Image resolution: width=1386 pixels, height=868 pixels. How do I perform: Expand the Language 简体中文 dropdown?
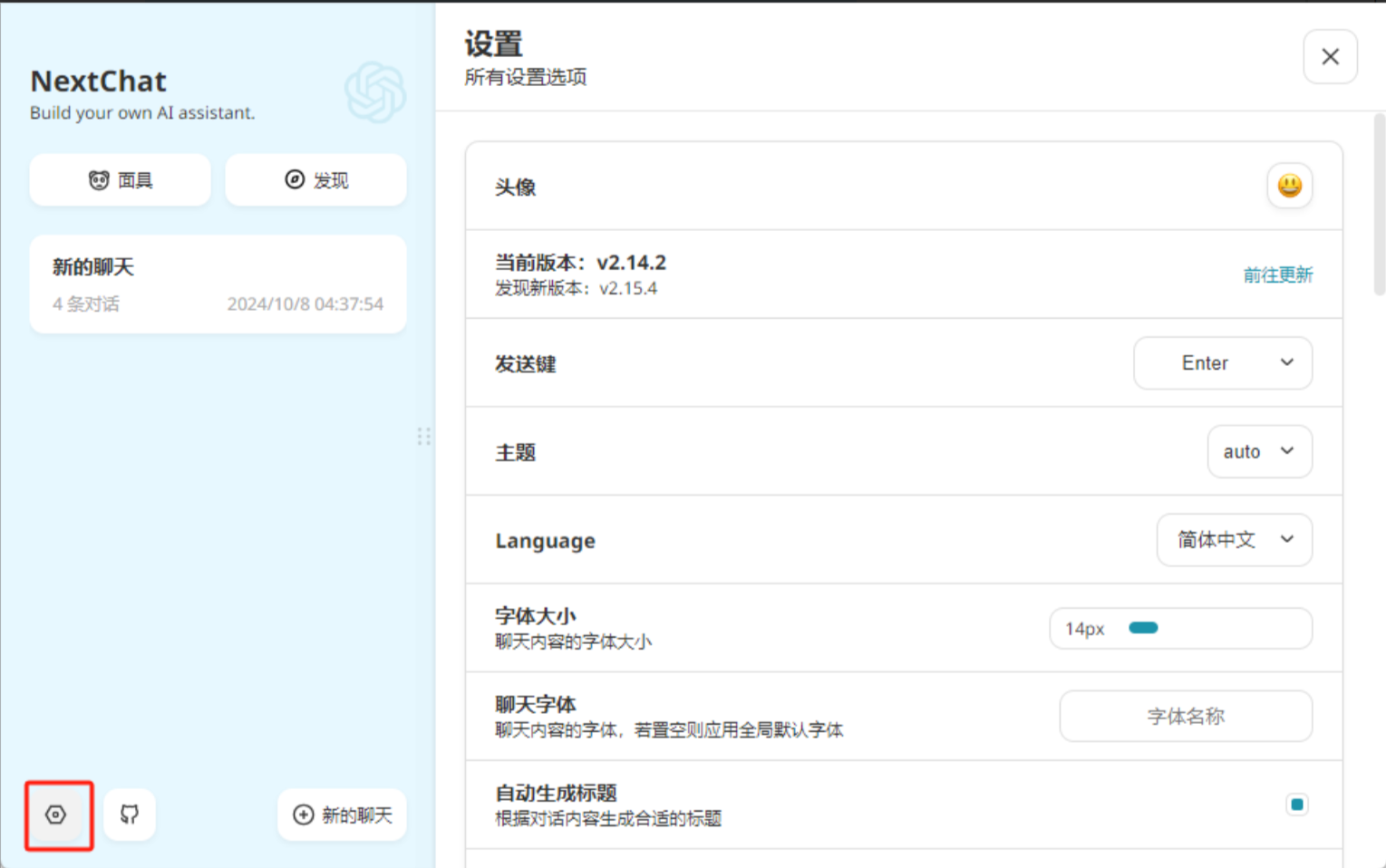[x=1233, y=540]
